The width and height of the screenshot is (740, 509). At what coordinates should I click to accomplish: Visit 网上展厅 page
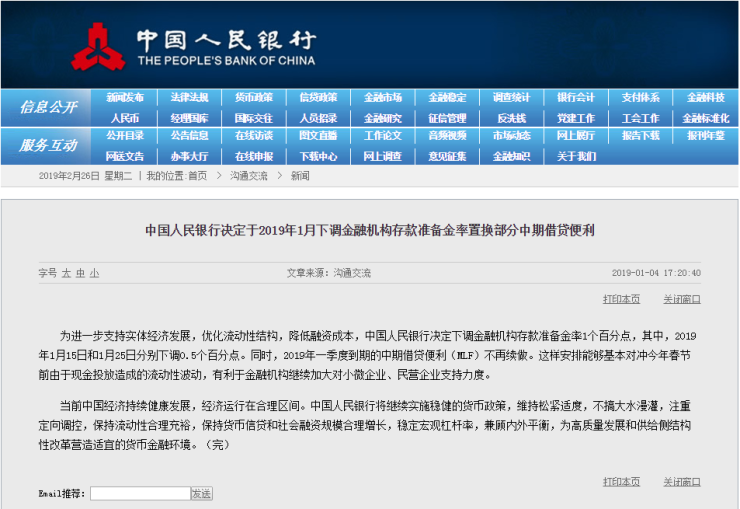pos(576,136)
